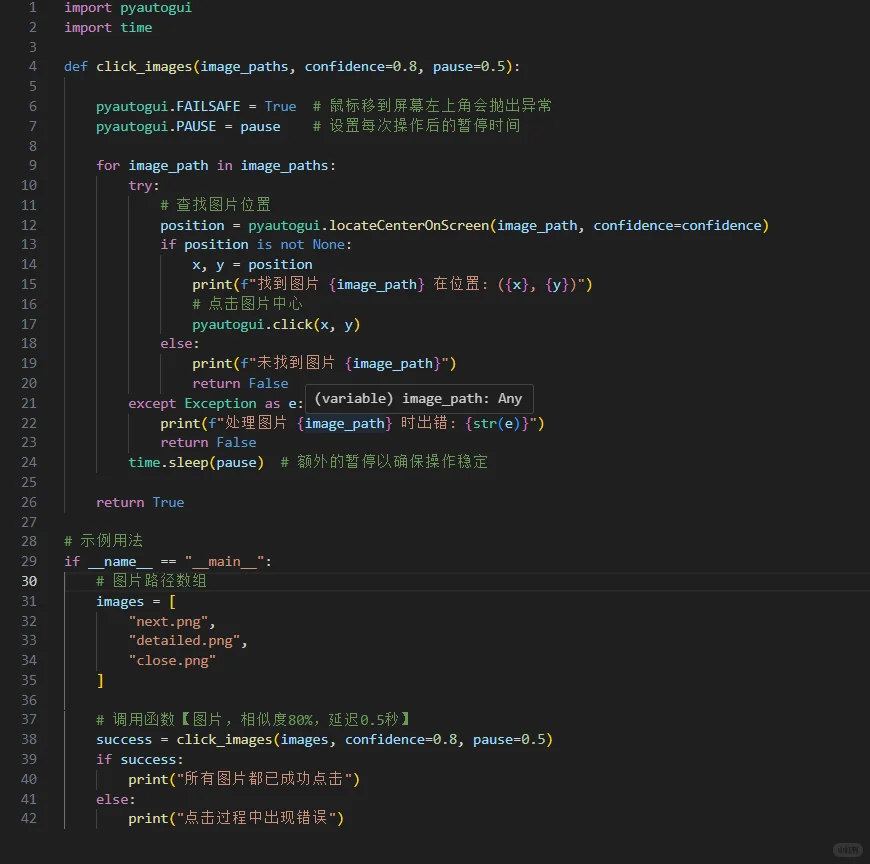Click the return True statement on line 26
This screenshot has width=870, height=864.
(141, 502)
